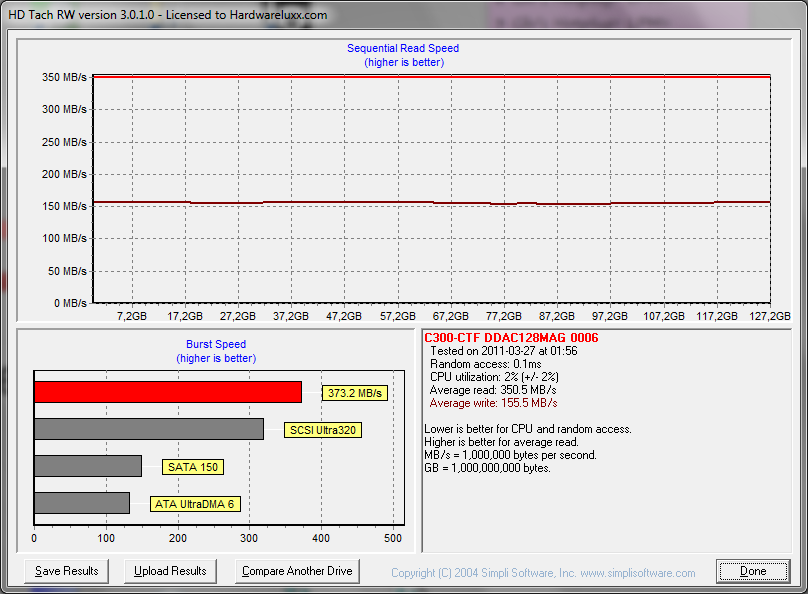Click the 127,2GB axis label
Screen dimensions: 808x594
(770, 316)
